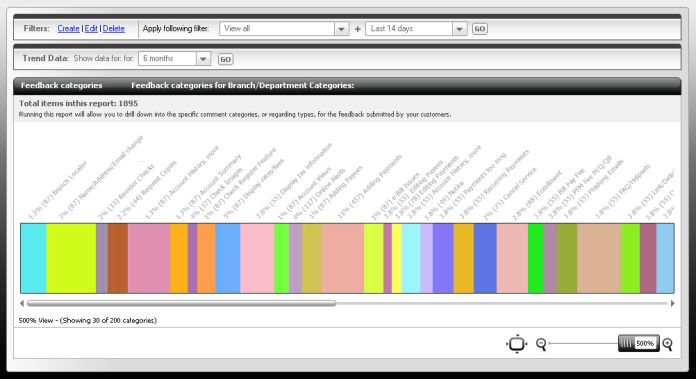The width and height of the screenshot is (696, 379).
Task: Click the horizontal chart scrollbar thumb
Action: pyautogui.click(x=182, y=303)
